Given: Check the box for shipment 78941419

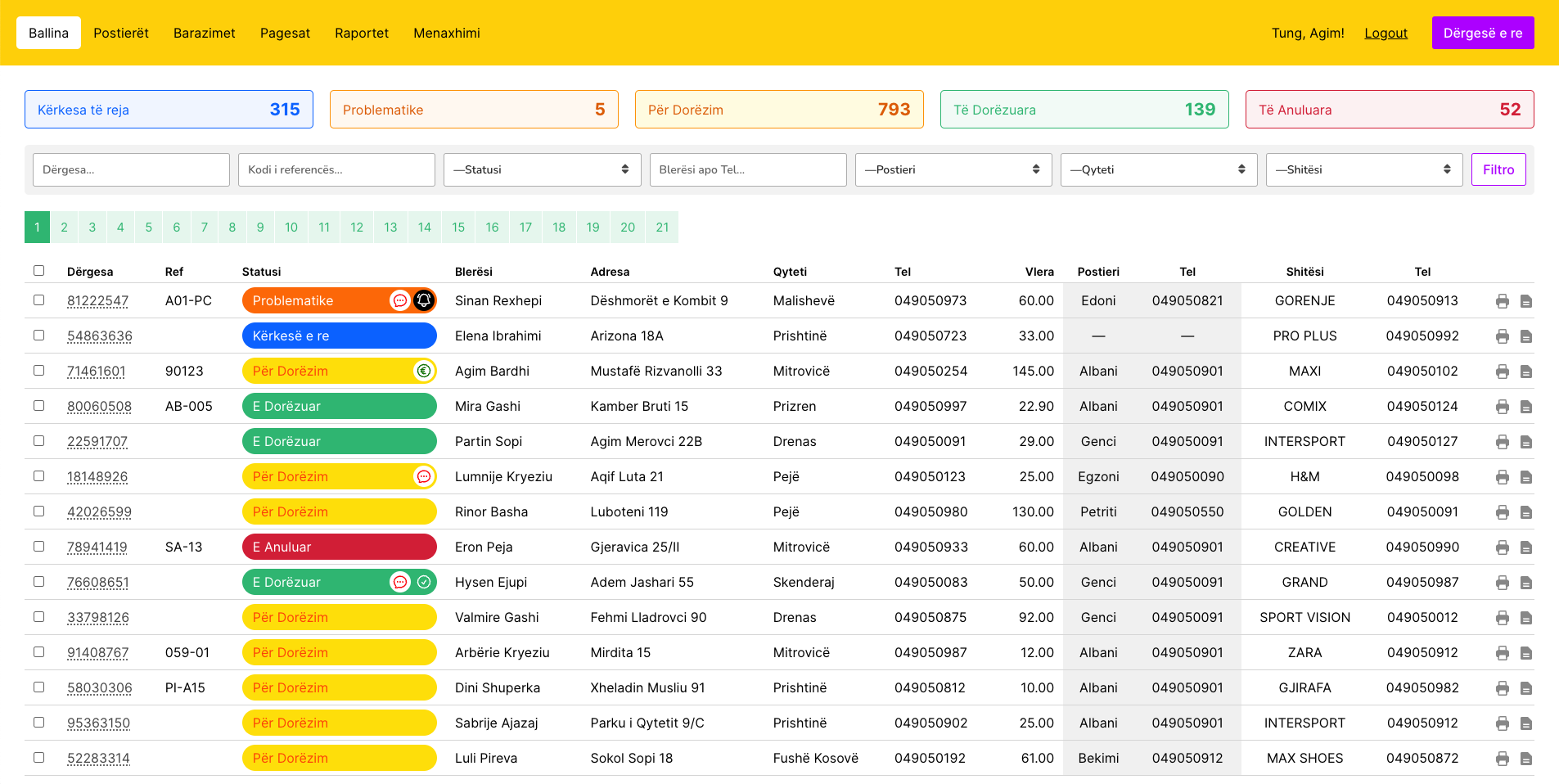Looking at the screenshot, I should click(38, 547).
